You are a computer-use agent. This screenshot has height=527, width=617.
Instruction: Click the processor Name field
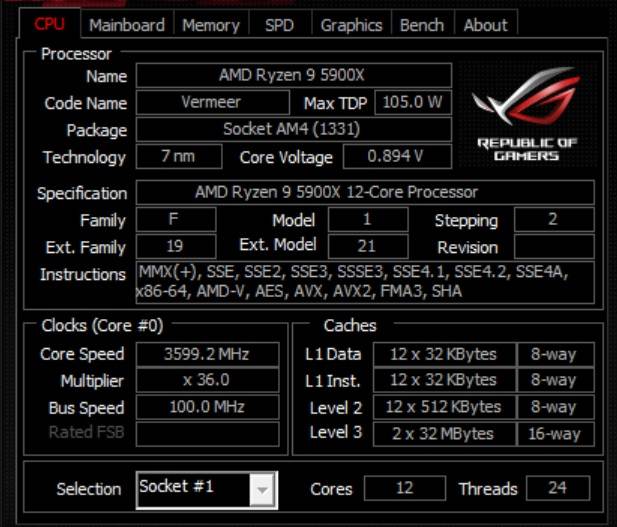(x=293, y=76)
